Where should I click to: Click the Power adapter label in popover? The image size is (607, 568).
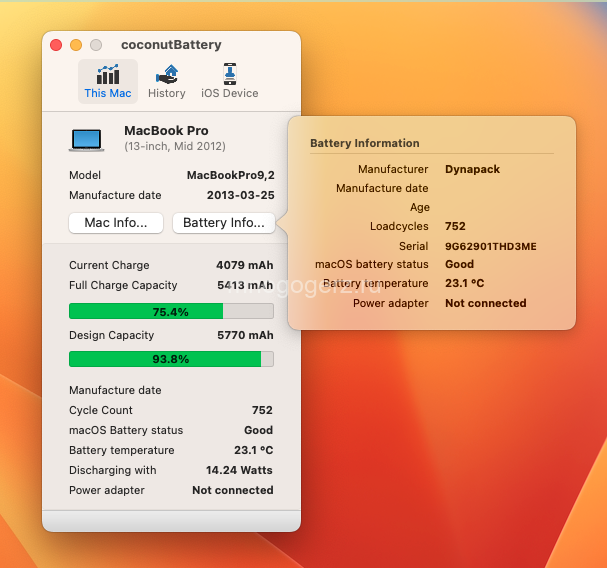tap(391, 303)
